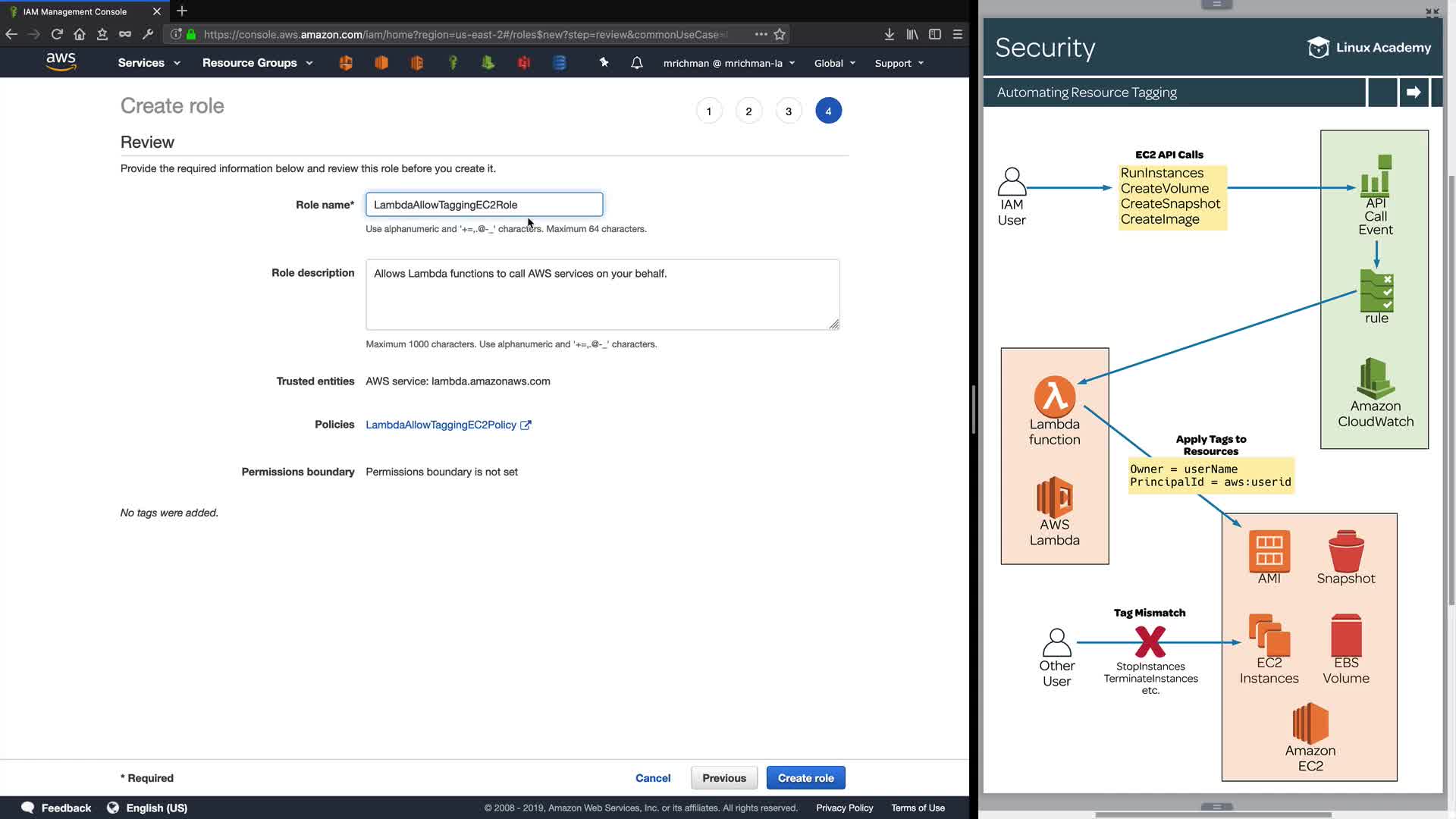Image resolution: width=1456 pixels, height=819 pixels.
Task: Click the AWS logo home icon
Action: pyautogui.click(x=61, y=62)
